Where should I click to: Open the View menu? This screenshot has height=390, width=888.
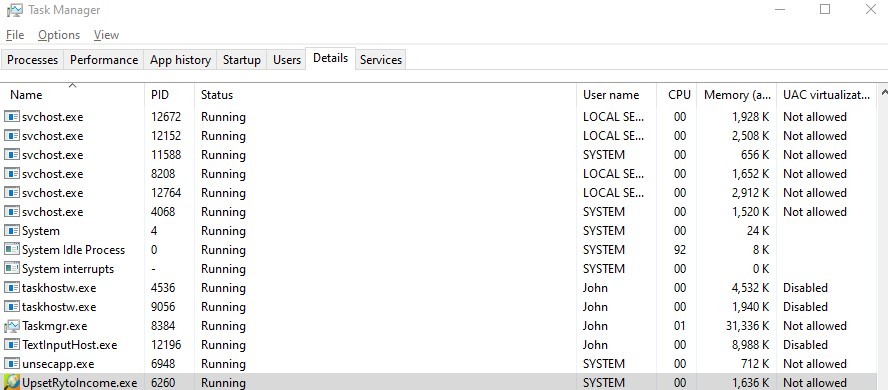pos(106,35)
